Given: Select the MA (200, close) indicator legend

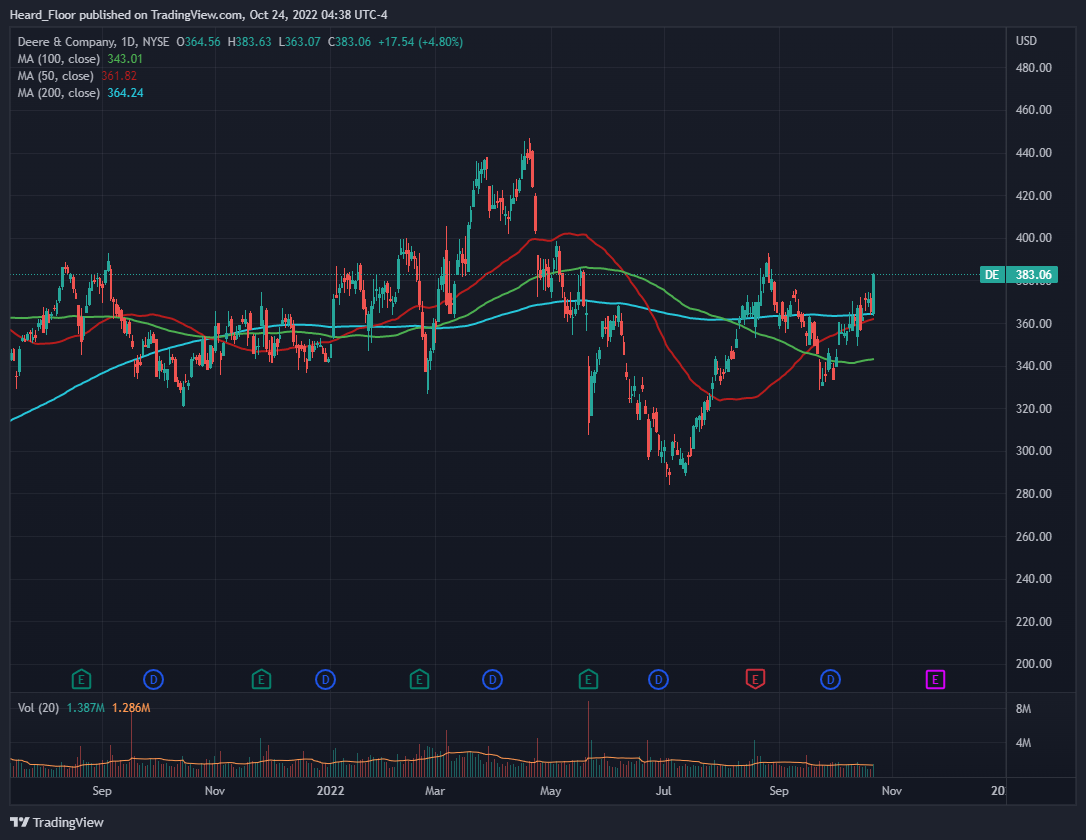Looking at the screenshot, I should tap(59, 93).
